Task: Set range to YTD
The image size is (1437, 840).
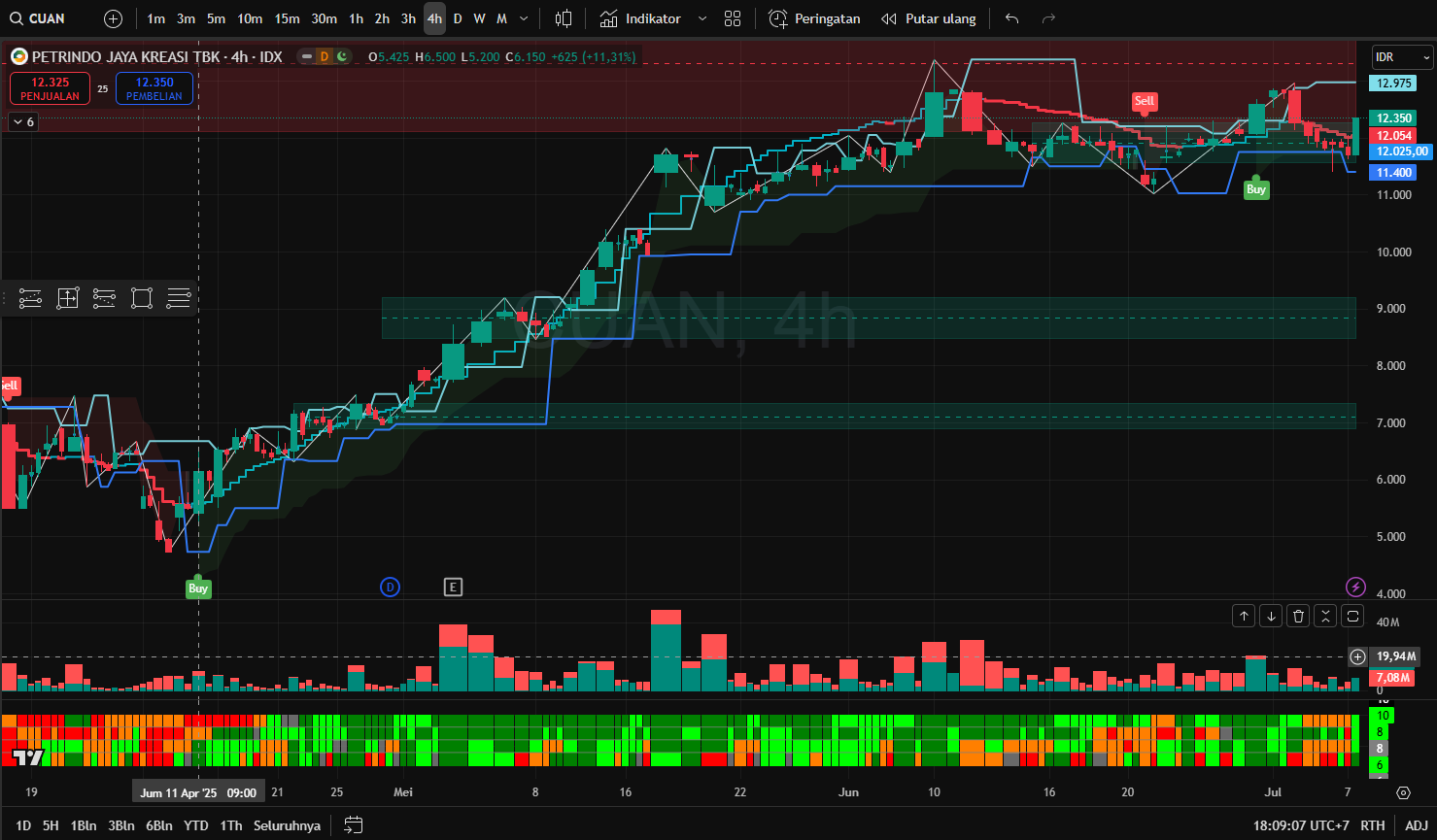Action: tap(196, 825)
